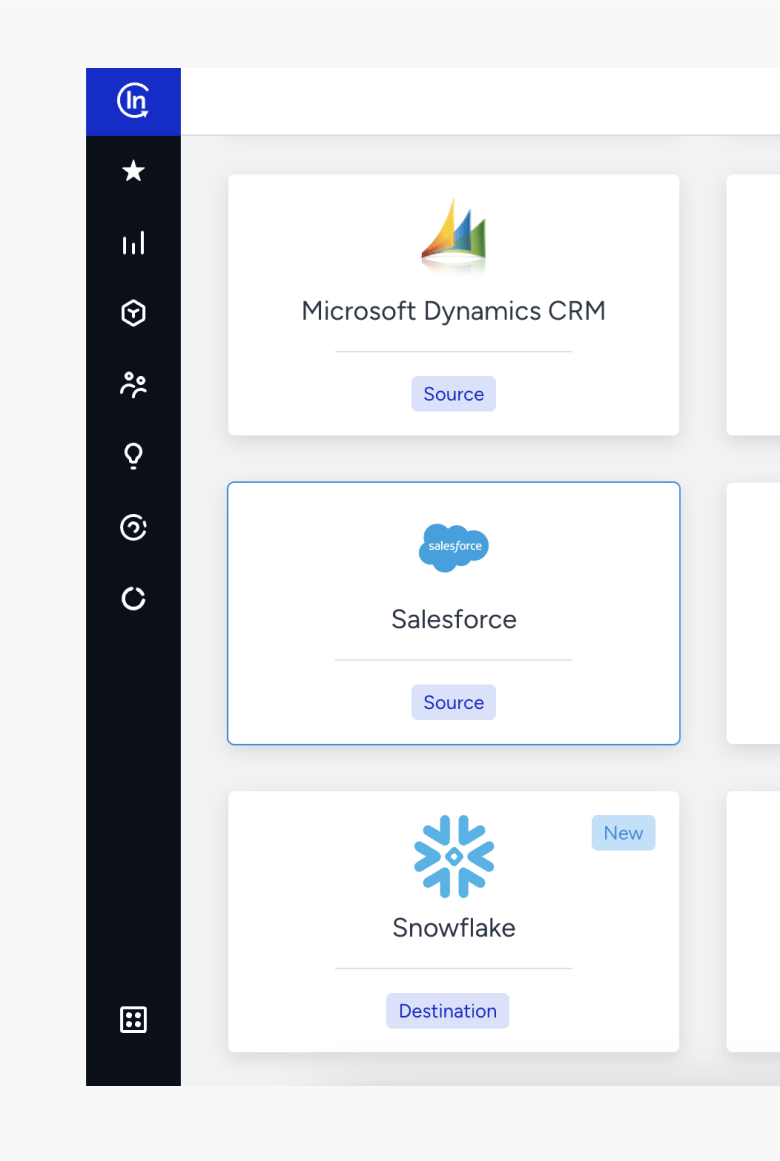Screen dimensions: 780x1161
Task: Click the lightbulb insights icon
Action: (x=133, y=456)
